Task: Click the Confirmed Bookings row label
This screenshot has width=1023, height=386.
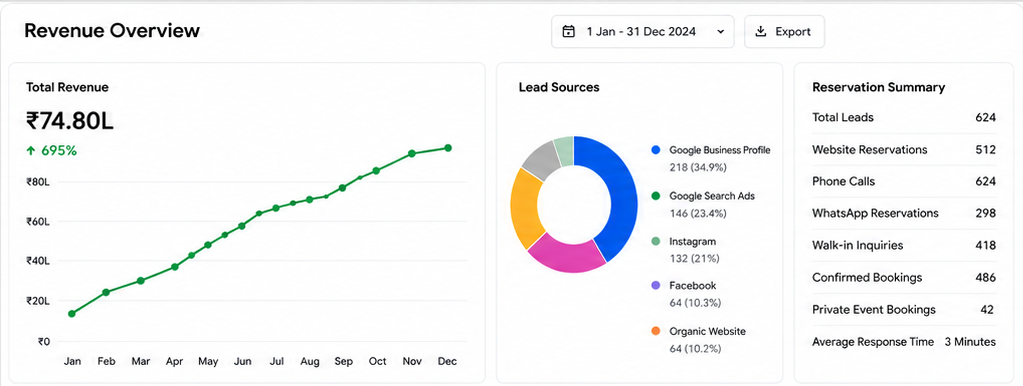Action: tap(867, 278)
